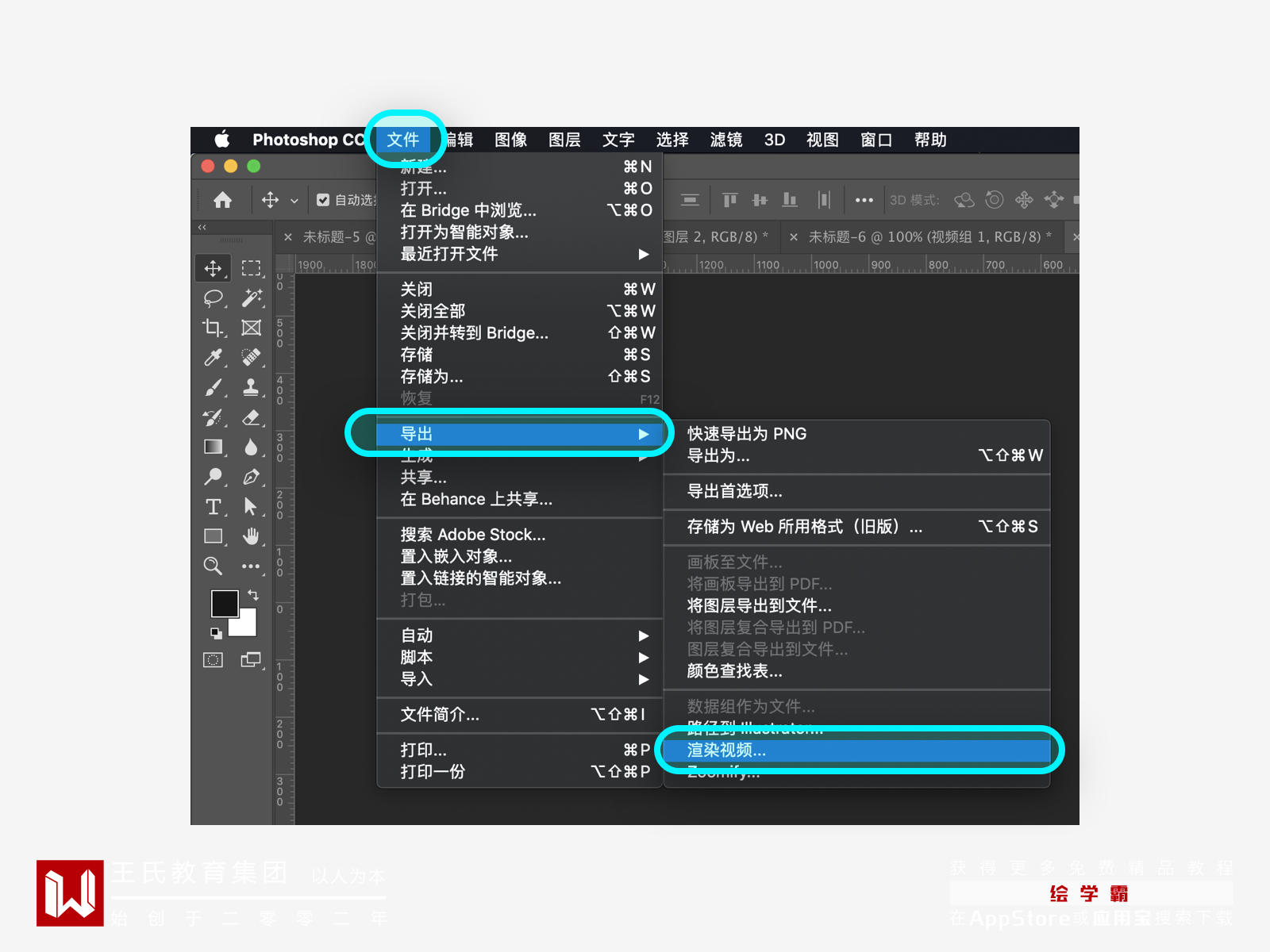Select 文件简介... menu entry
This screenshot has height=952, width=1270.
coord(519,715)
